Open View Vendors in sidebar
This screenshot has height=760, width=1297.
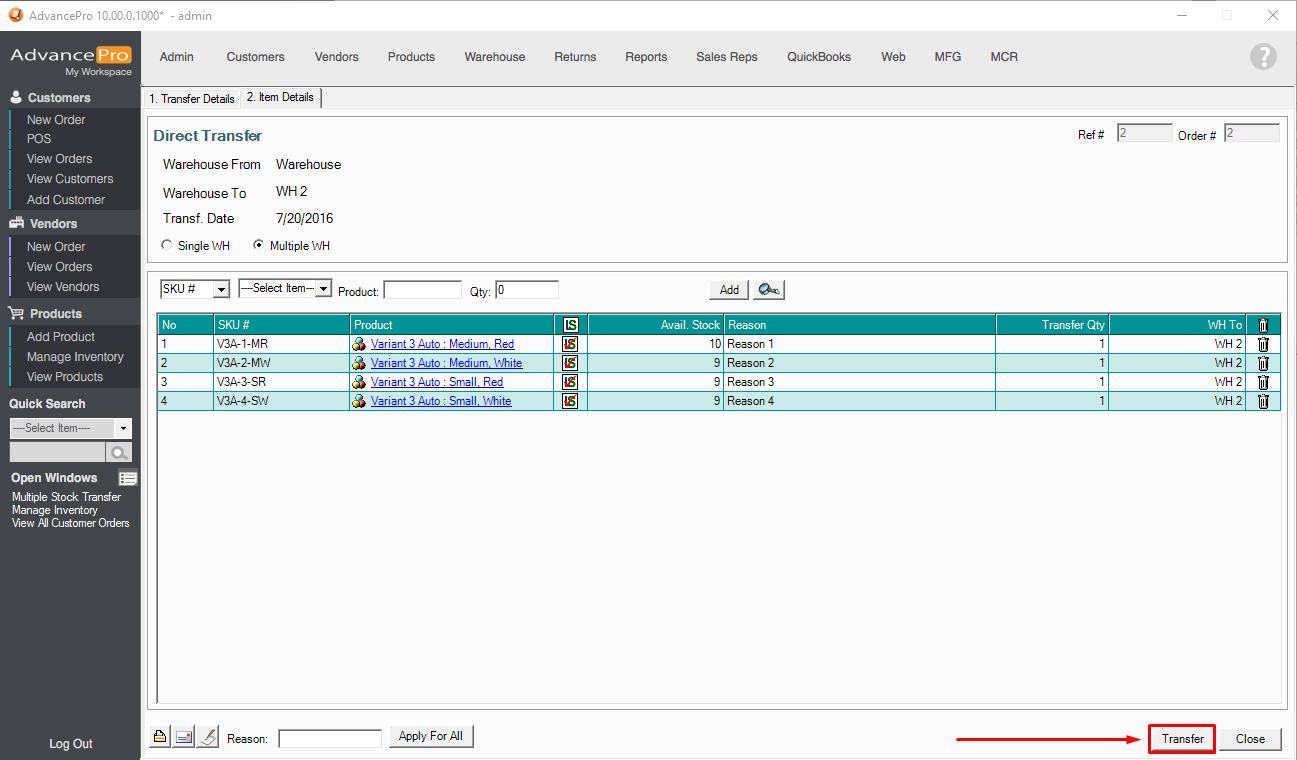tap(63, 287)
